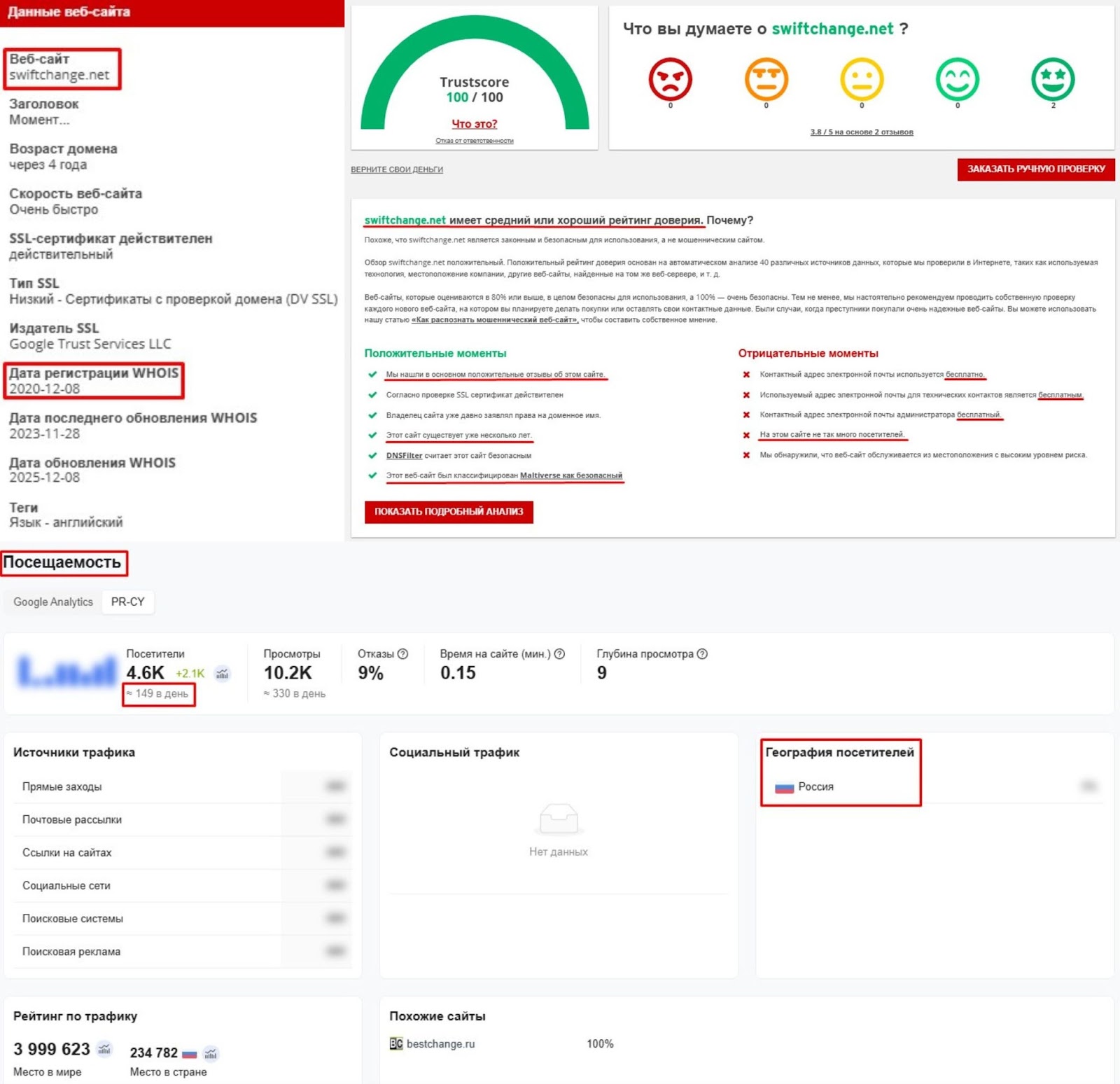Click the Социальные сети row

pyautogui.click(x=182, y=886)
